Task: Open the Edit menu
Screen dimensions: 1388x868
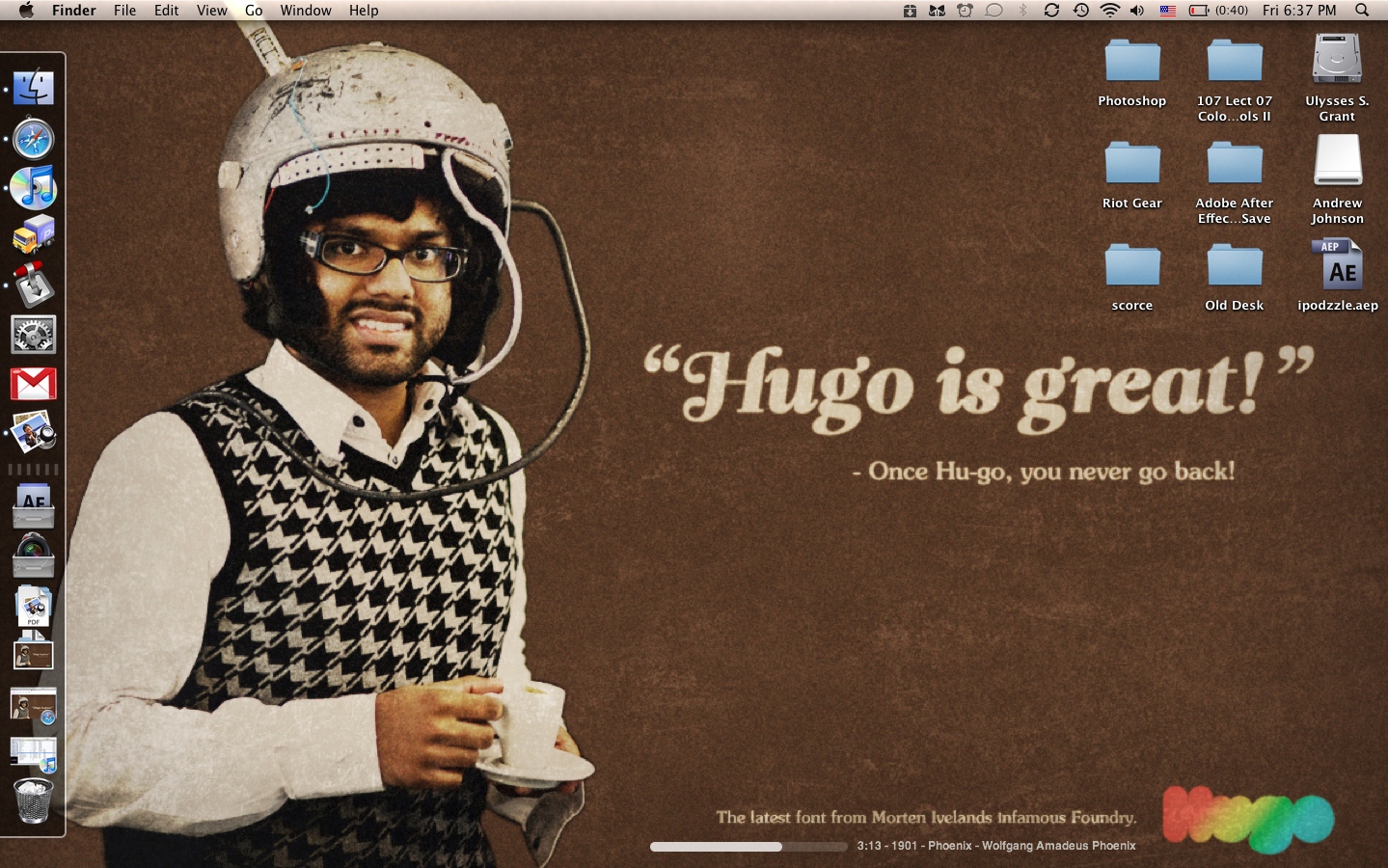Action: (167, 11)
